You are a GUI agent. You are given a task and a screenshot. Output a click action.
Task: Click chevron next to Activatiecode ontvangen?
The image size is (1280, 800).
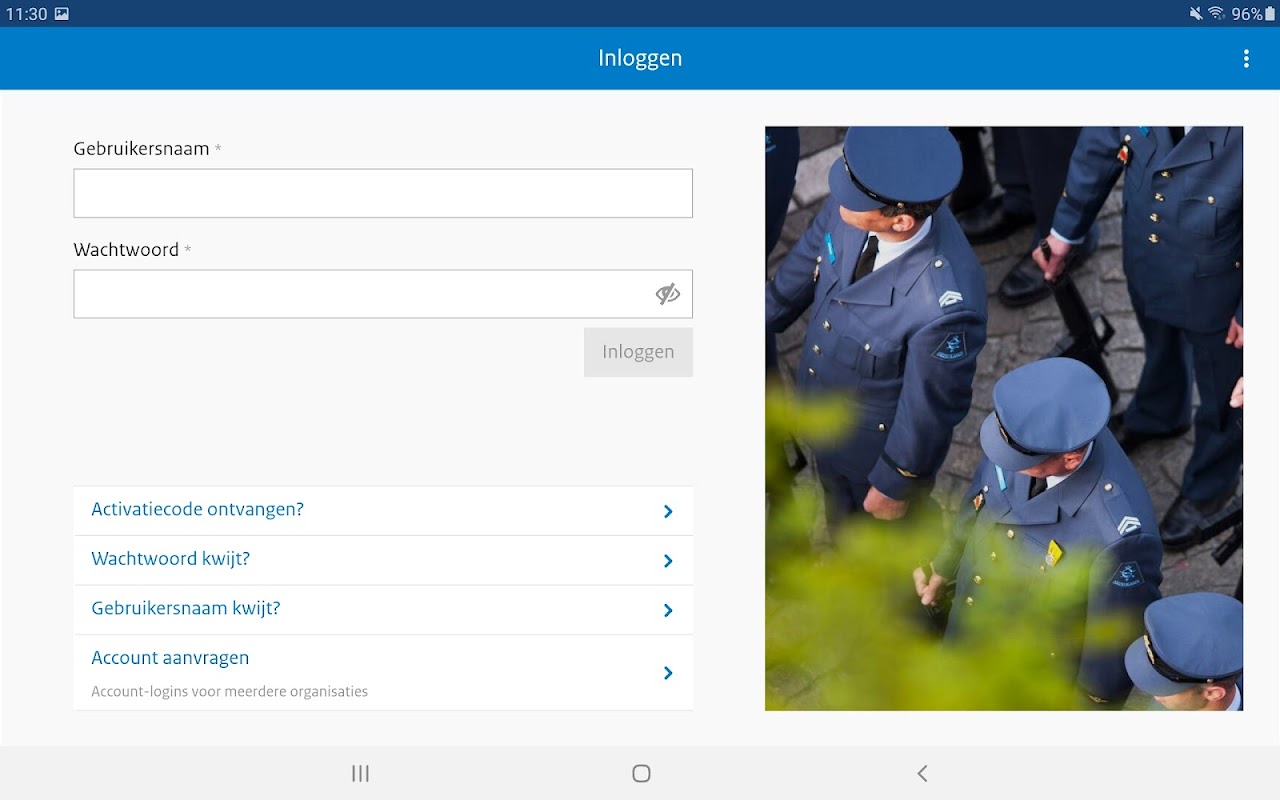tap(668, 511)
